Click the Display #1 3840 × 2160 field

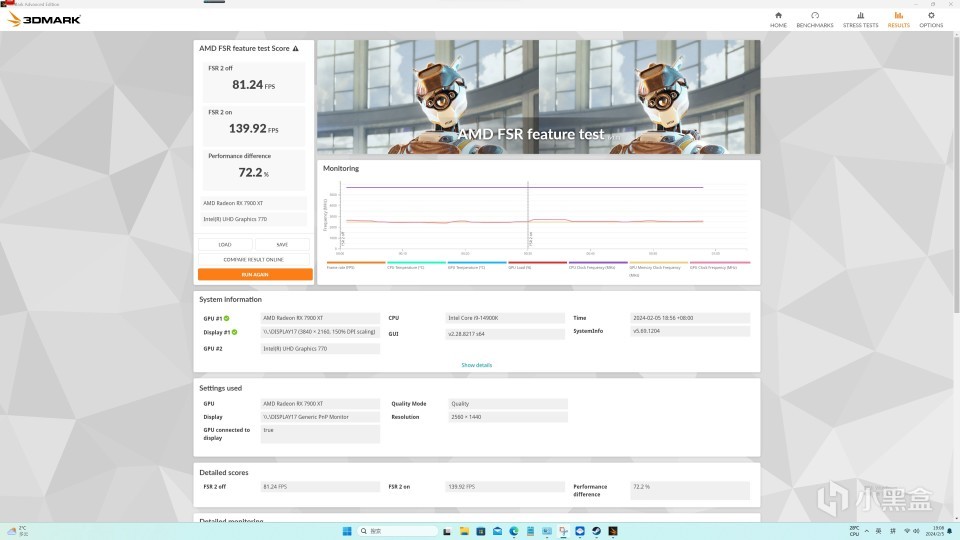point(320,332)
